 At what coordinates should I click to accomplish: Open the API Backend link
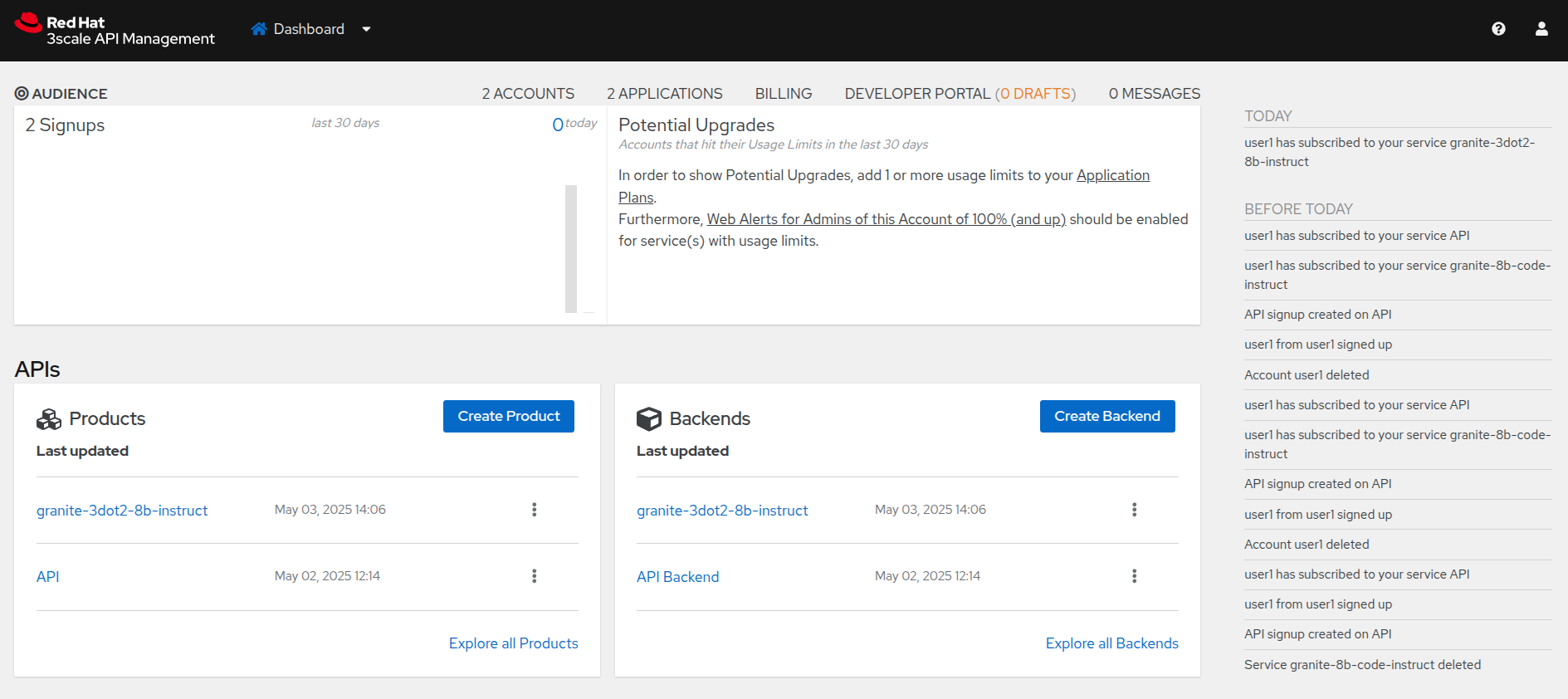click(x=678, y=577)
